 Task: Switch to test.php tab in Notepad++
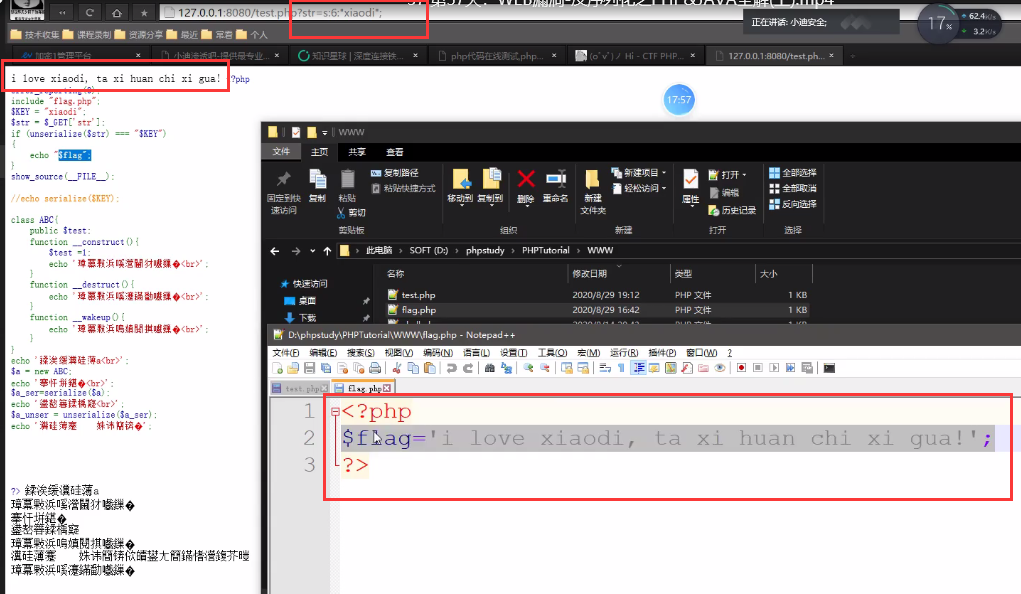[x=301, y=388]
